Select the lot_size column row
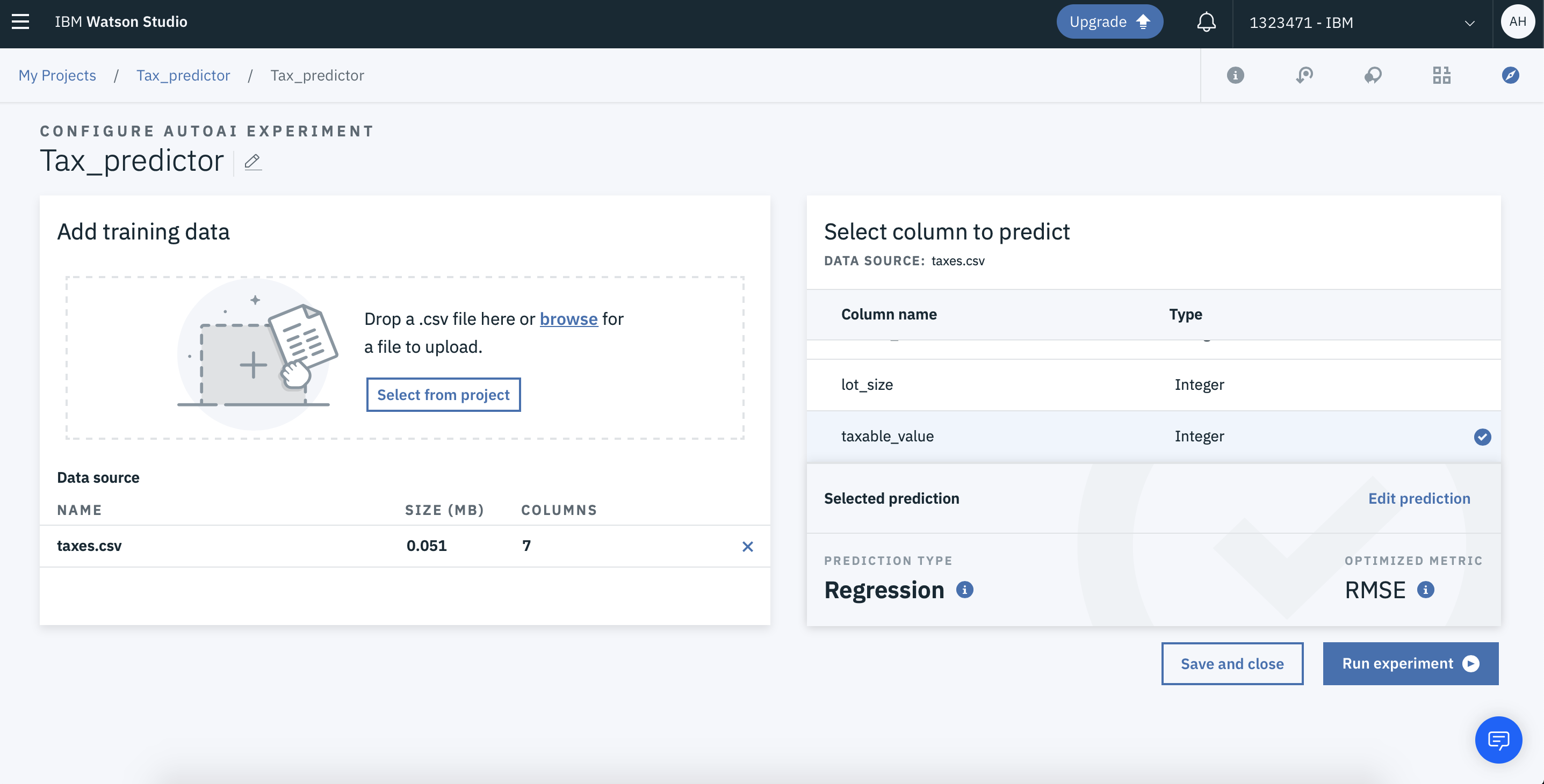The image size is (1544, 784). (x=1153, y=384)
